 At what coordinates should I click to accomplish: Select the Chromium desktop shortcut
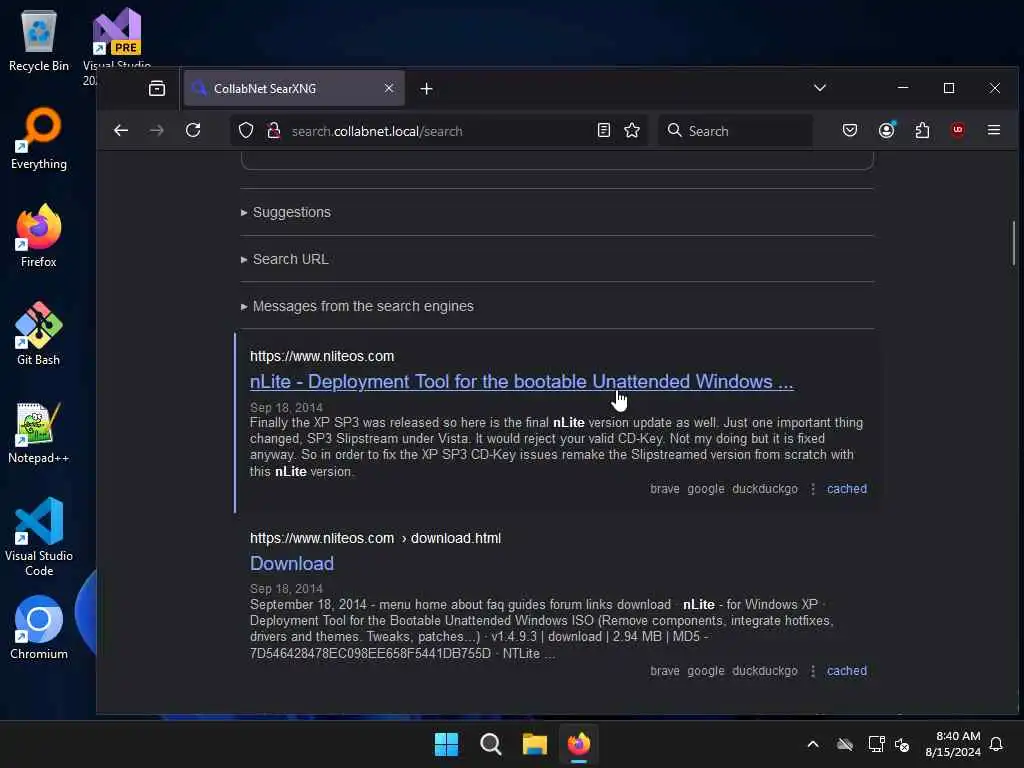(39, 628)
